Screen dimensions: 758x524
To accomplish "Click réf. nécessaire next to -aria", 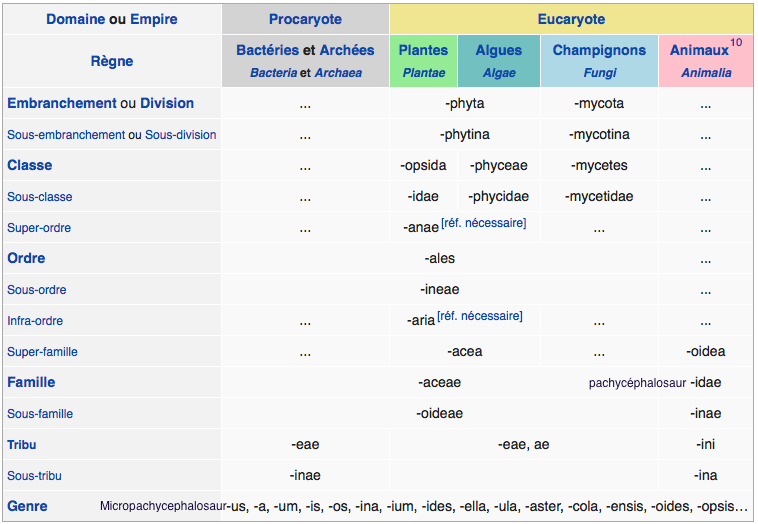I will (480, 316).
